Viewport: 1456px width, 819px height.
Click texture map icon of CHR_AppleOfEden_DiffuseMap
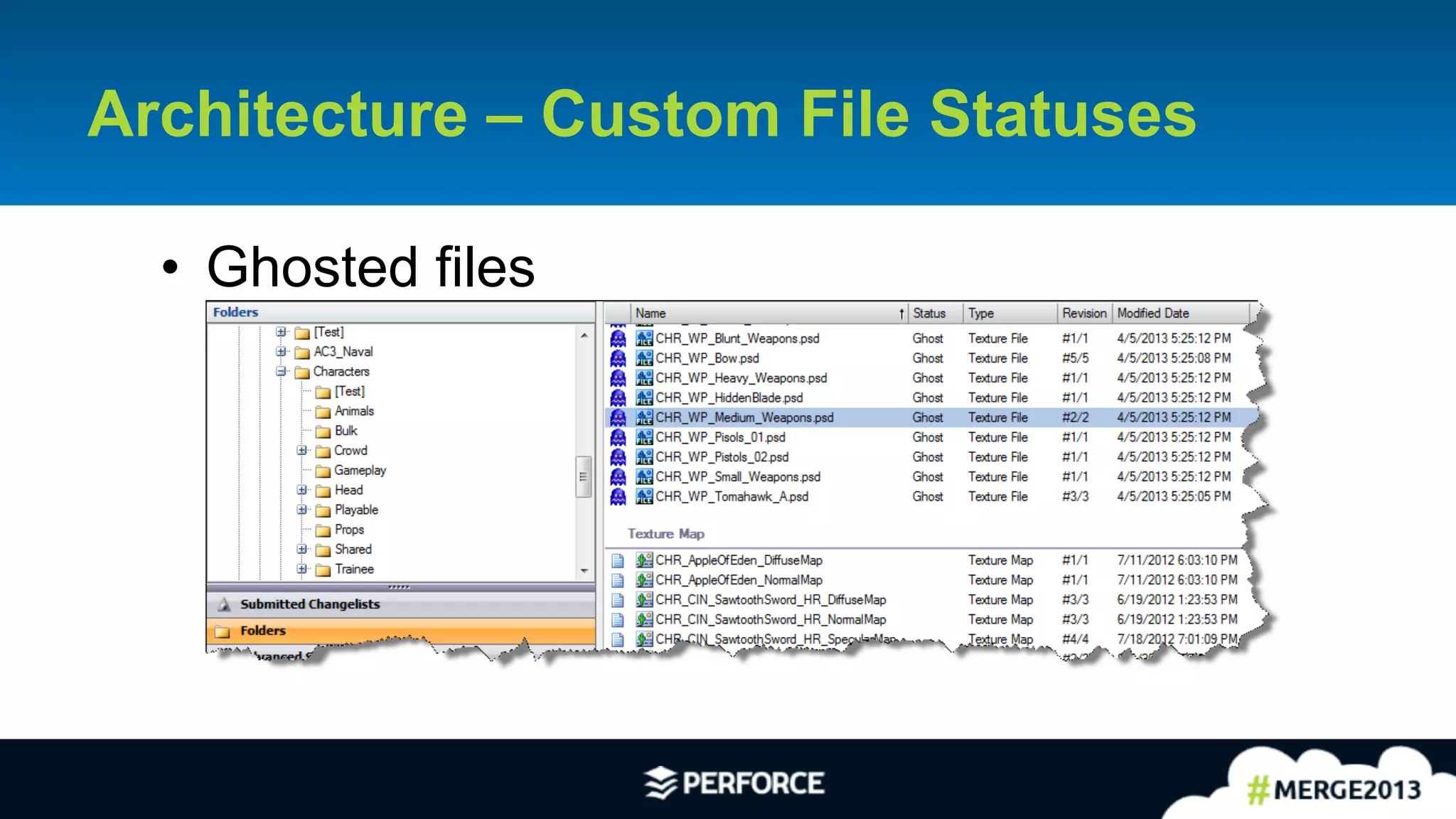pos(644,560)
